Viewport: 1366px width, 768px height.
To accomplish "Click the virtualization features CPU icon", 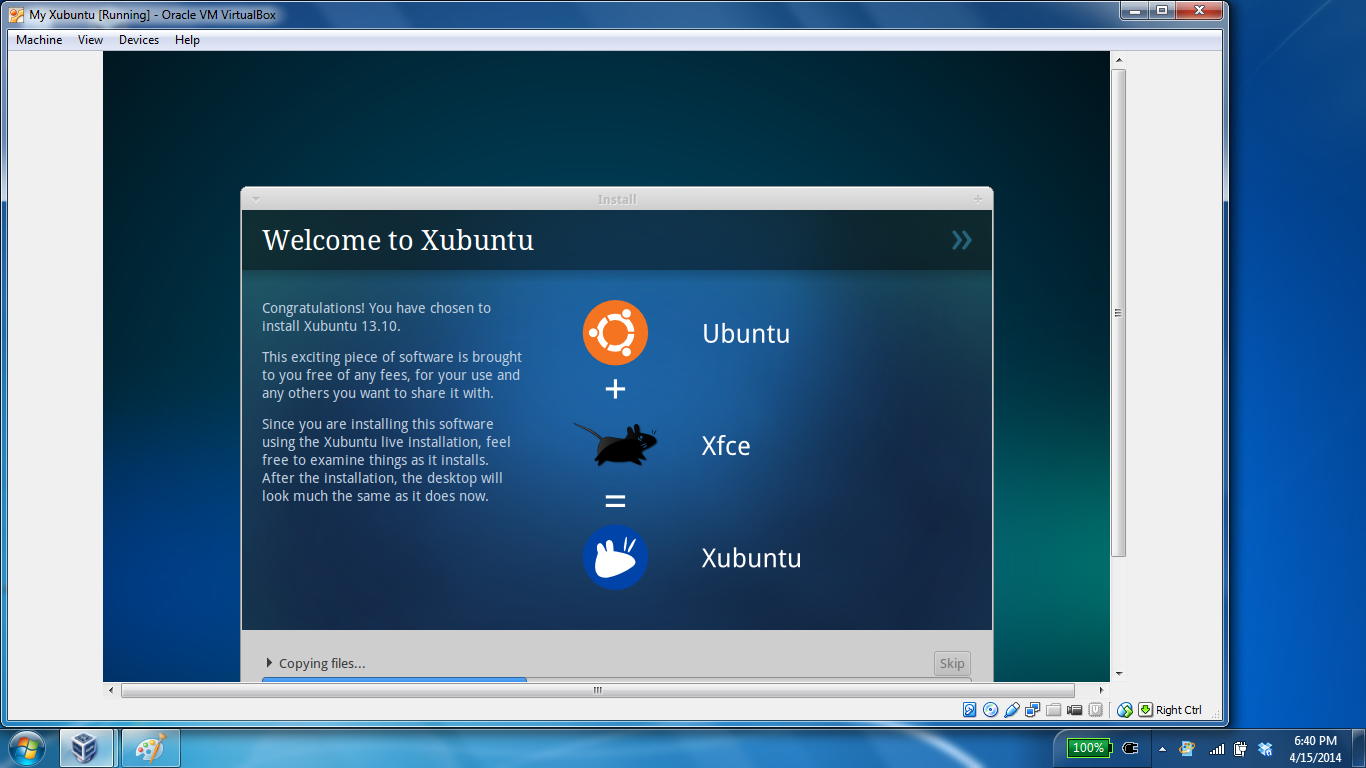I will 1096,710.
